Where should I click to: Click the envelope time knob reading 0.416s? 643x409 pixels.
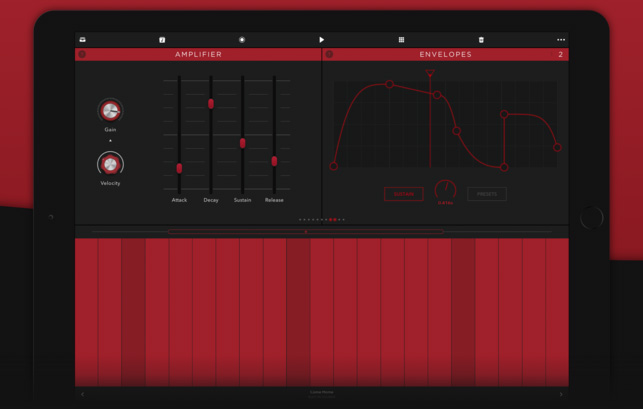pos(445,190)
